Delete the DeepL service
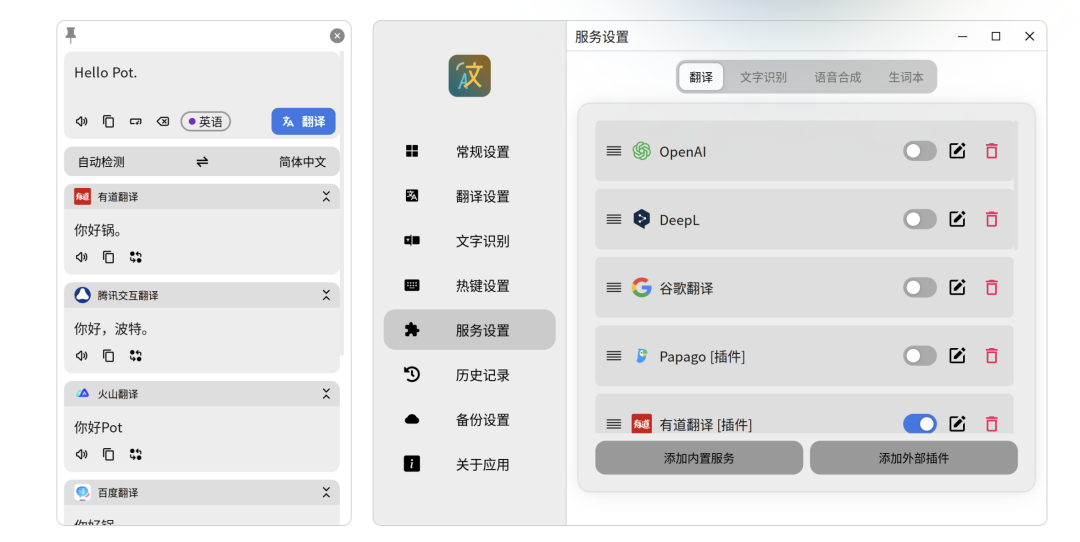The width and height of the screenshot is (1080, 542). click(992, 219)
